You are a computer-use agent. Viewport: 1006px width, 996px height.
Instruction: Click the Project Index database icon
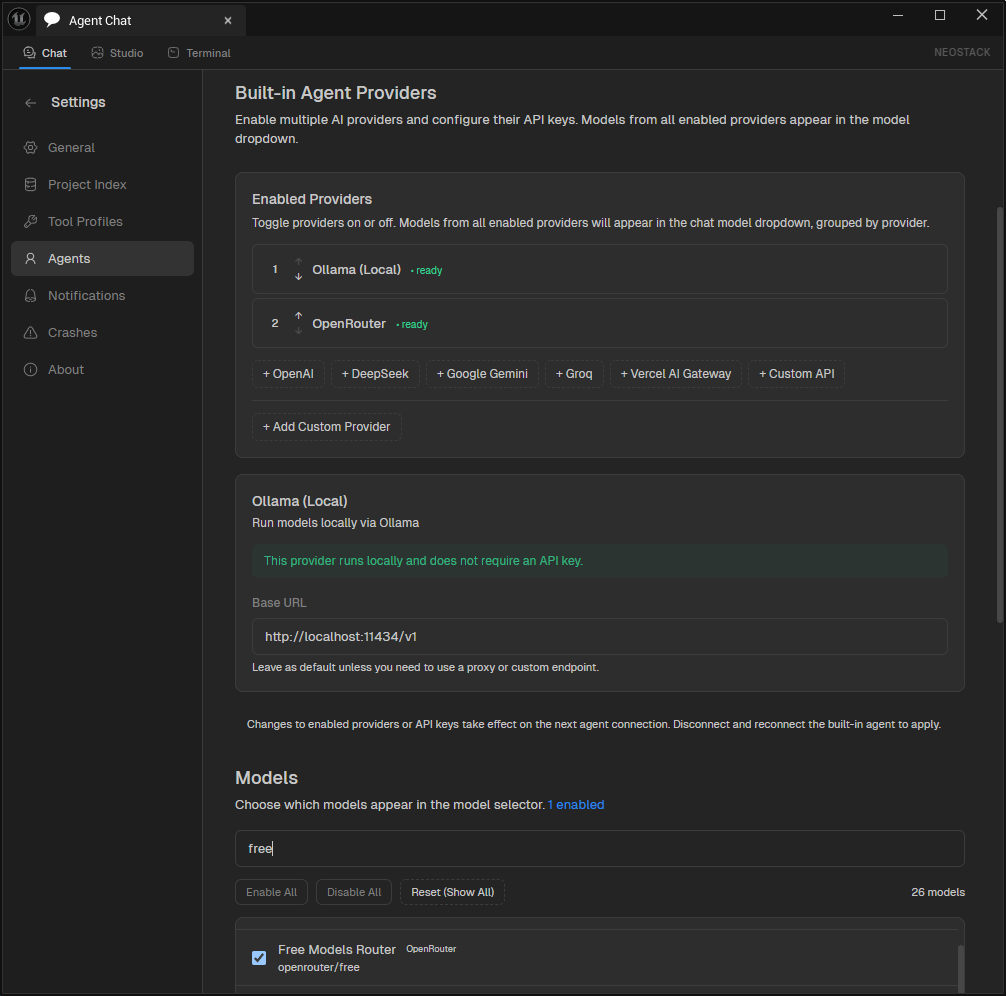[30, 185]
